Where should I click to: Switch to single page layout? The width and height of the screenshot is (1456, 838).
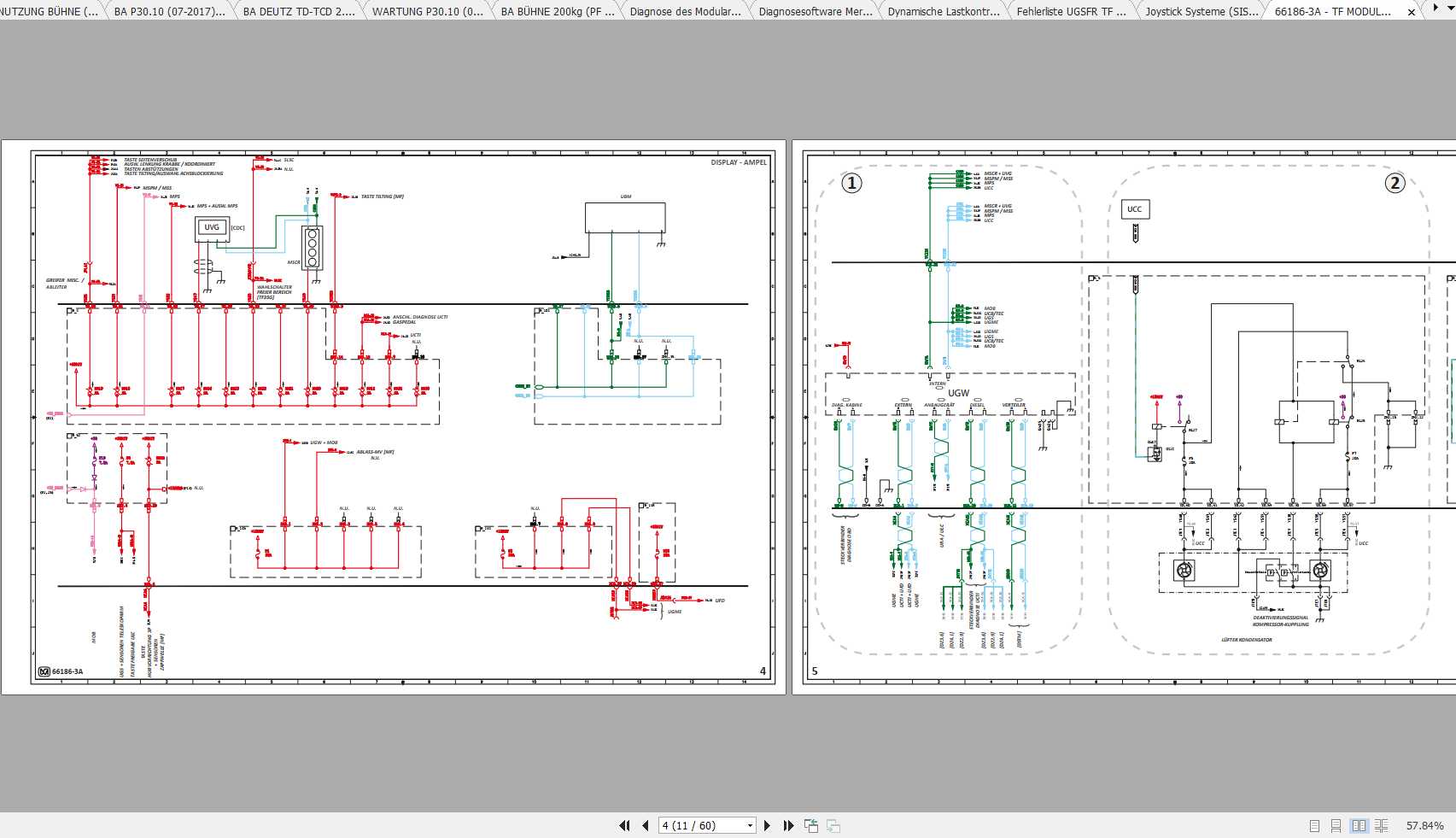1314,826
